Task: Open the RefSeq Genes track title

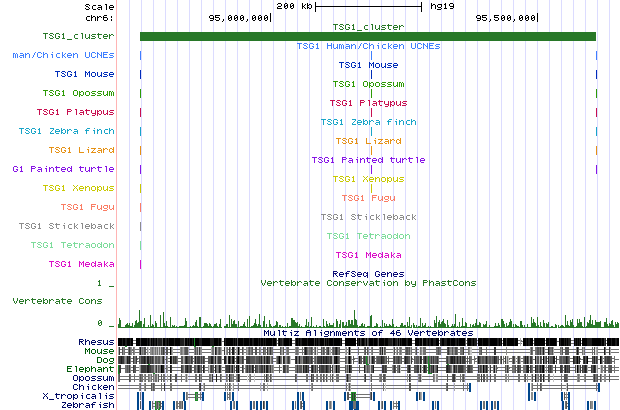Action: [x=368, y=273]
